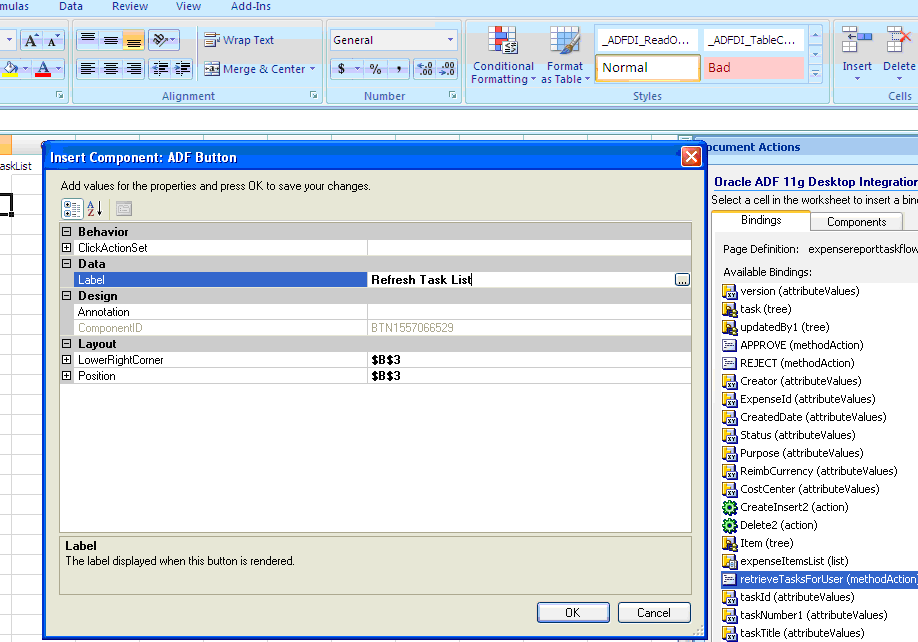Click the Shrink Font icon

[x=52, y=40]
